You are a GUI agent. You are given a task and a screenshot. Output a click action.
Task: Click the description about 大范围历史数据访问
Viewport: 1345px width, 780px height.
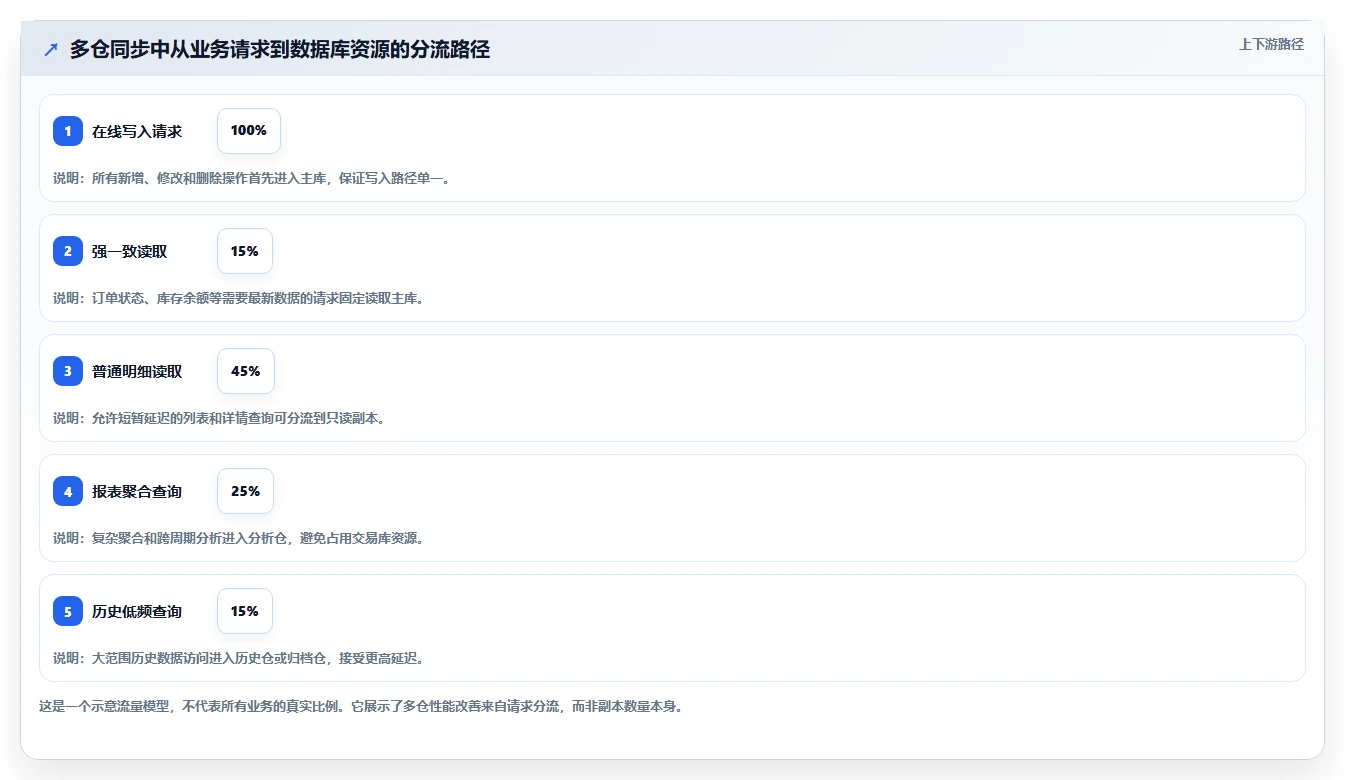point(239,658)
